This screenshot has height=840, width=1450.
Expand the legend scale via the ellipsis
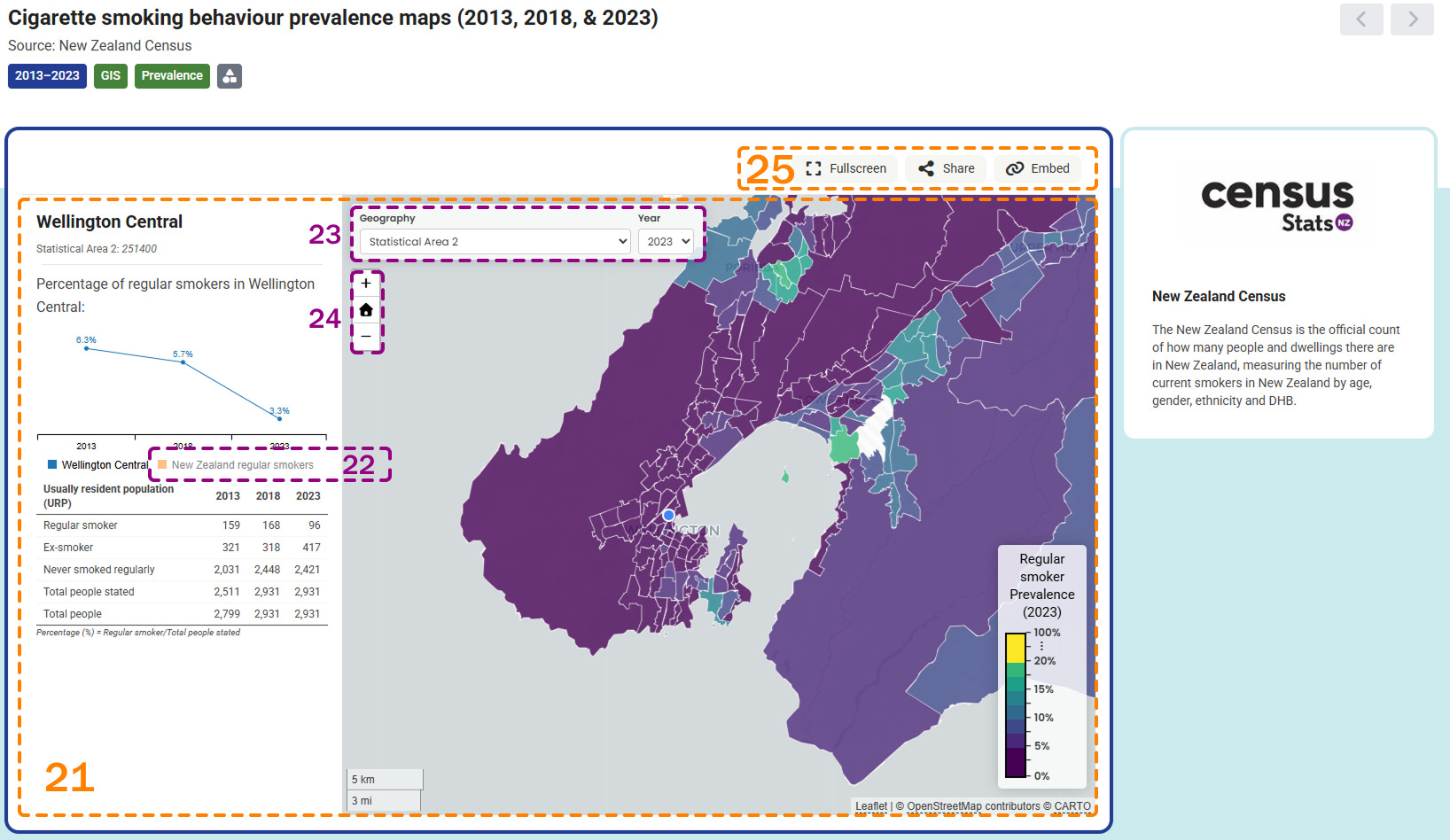coord(1041,645)
